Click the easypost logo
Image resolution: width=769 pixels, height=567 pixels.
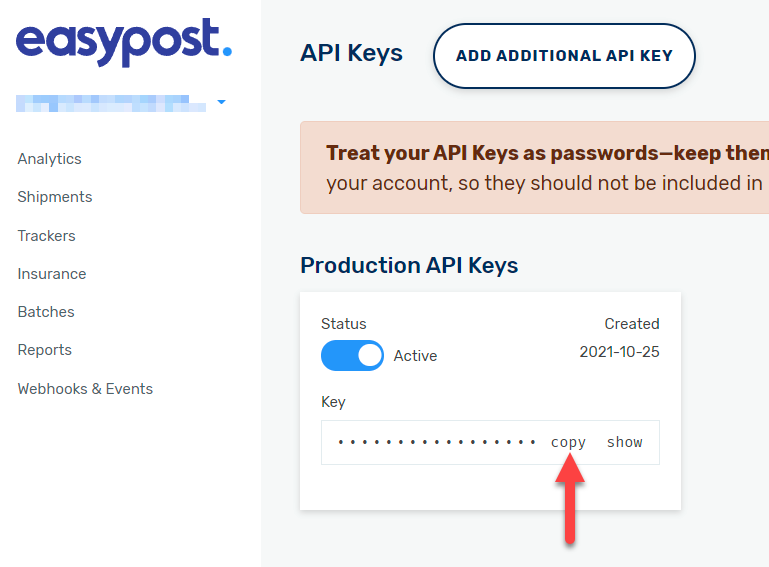pyautogui.click(x=124, y=42)
